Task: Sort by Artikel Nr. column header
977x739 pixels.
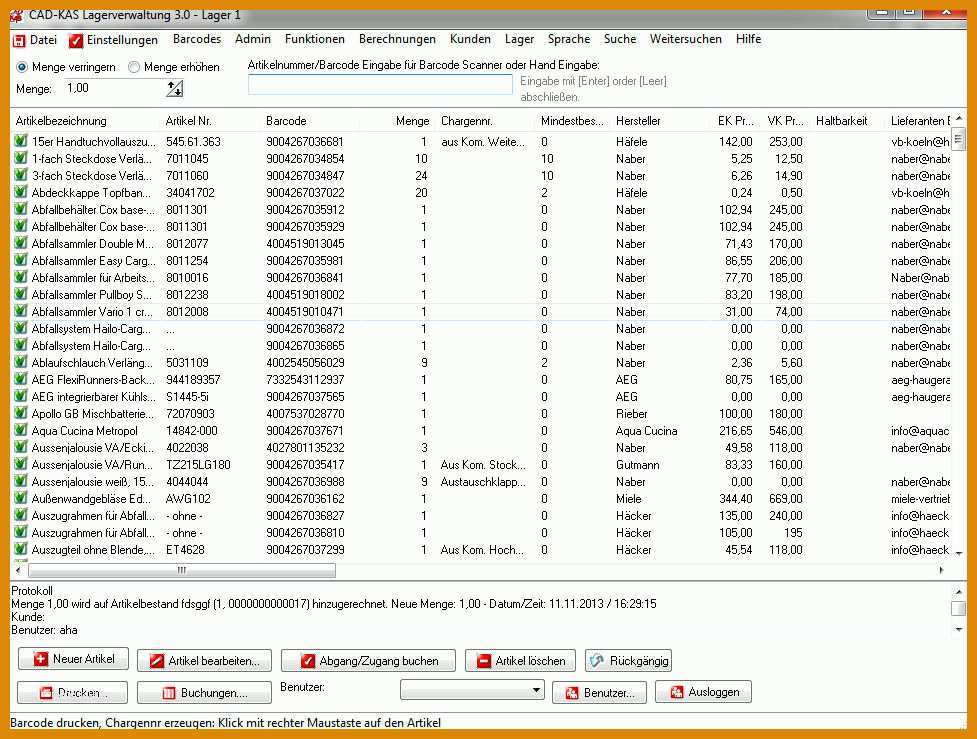Action: [188, 121]
